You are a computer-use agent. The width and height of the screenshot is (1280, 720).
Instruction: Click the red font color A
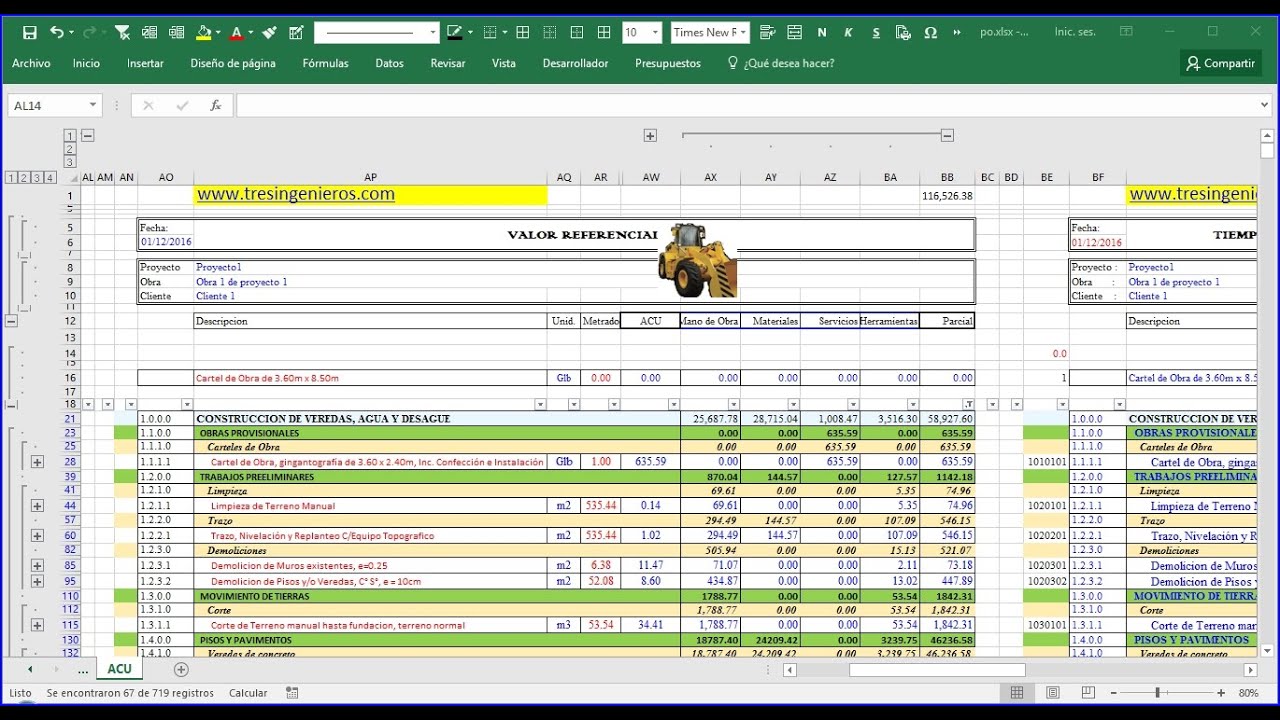click(x=237, y=33)
